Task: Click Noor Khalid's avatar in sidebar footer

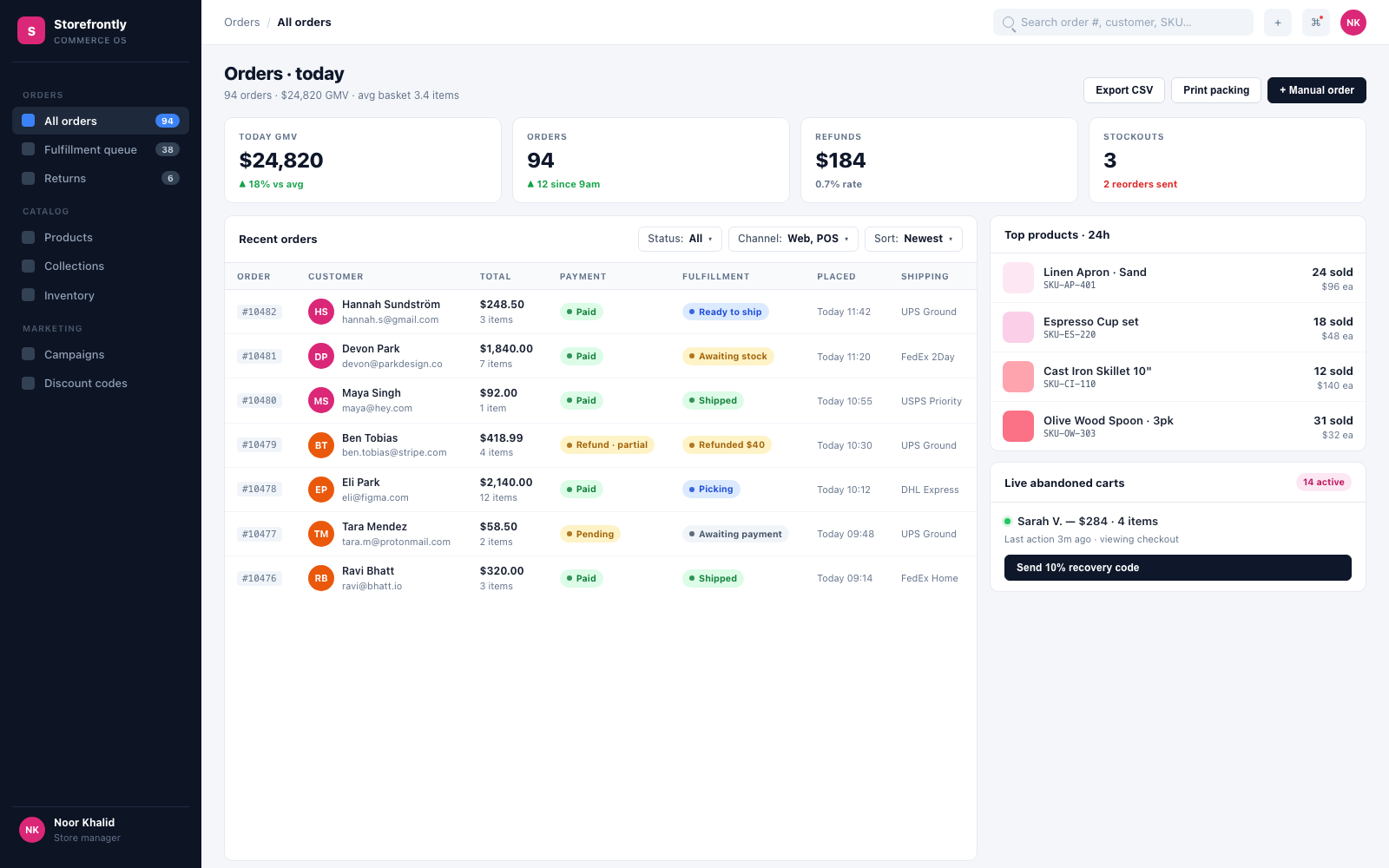Action: [x=32, y=830]
